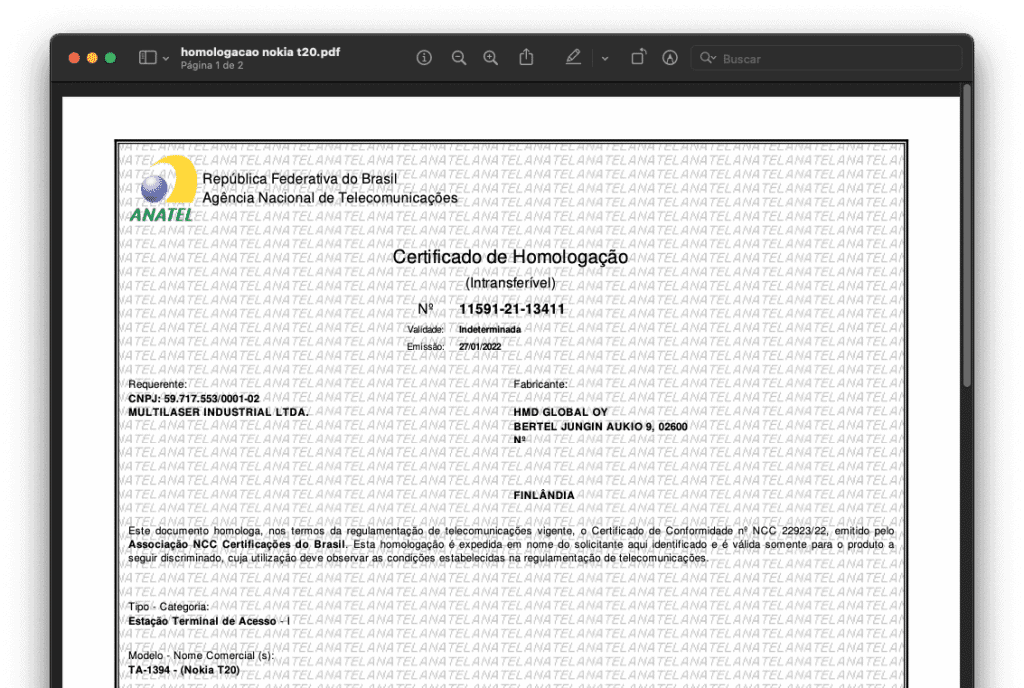Click CNPJ: 59.717.553/0001-02
This screenshot has height=688, width=1024.
point(194,399)
